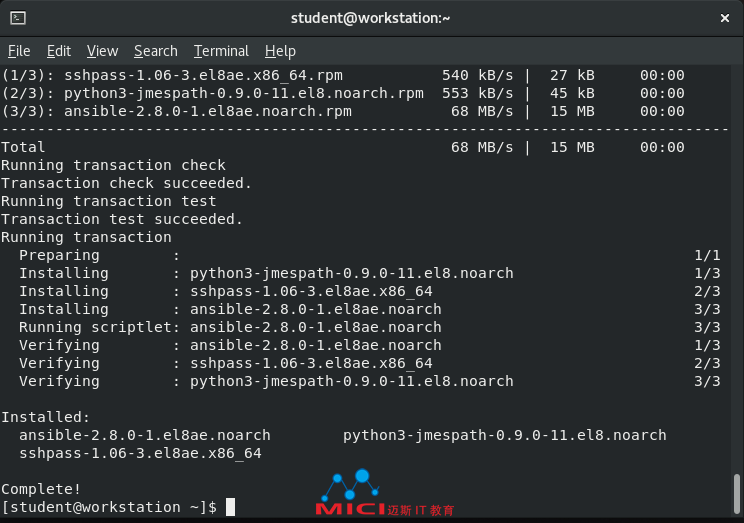Click the terminal vertical scrollbar thumb
744x523 pixels.
pyautogui.click(x=736, y=493)
